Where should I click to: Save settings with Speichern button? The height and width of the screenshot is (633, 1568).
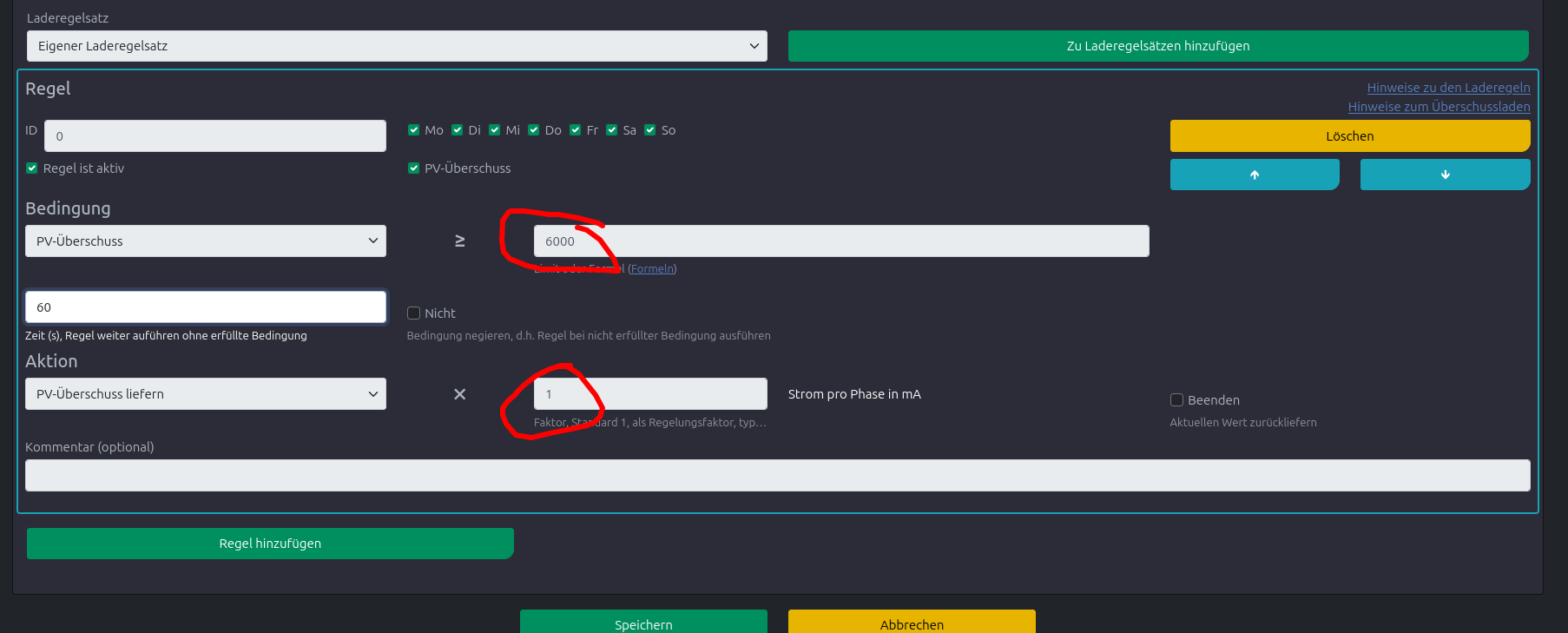(x=643, y=623)
